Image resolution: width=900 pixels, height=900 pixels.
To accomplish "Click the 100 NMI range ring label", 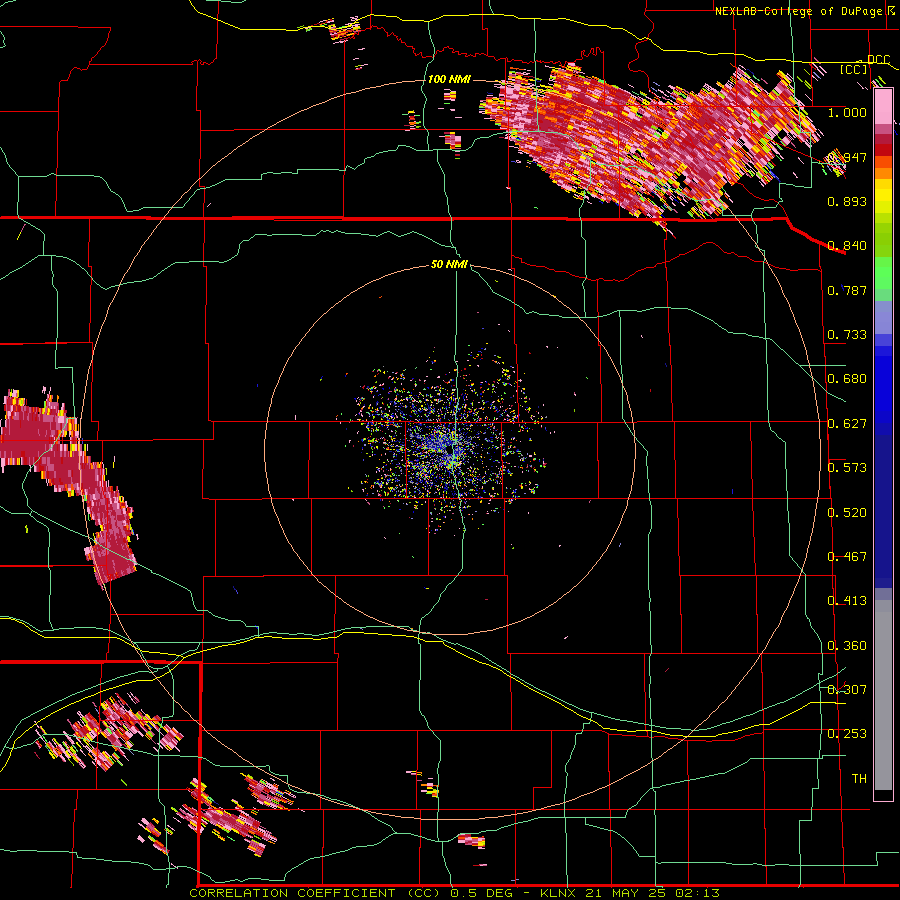I will pyautogui.click(x=449, y=79).
